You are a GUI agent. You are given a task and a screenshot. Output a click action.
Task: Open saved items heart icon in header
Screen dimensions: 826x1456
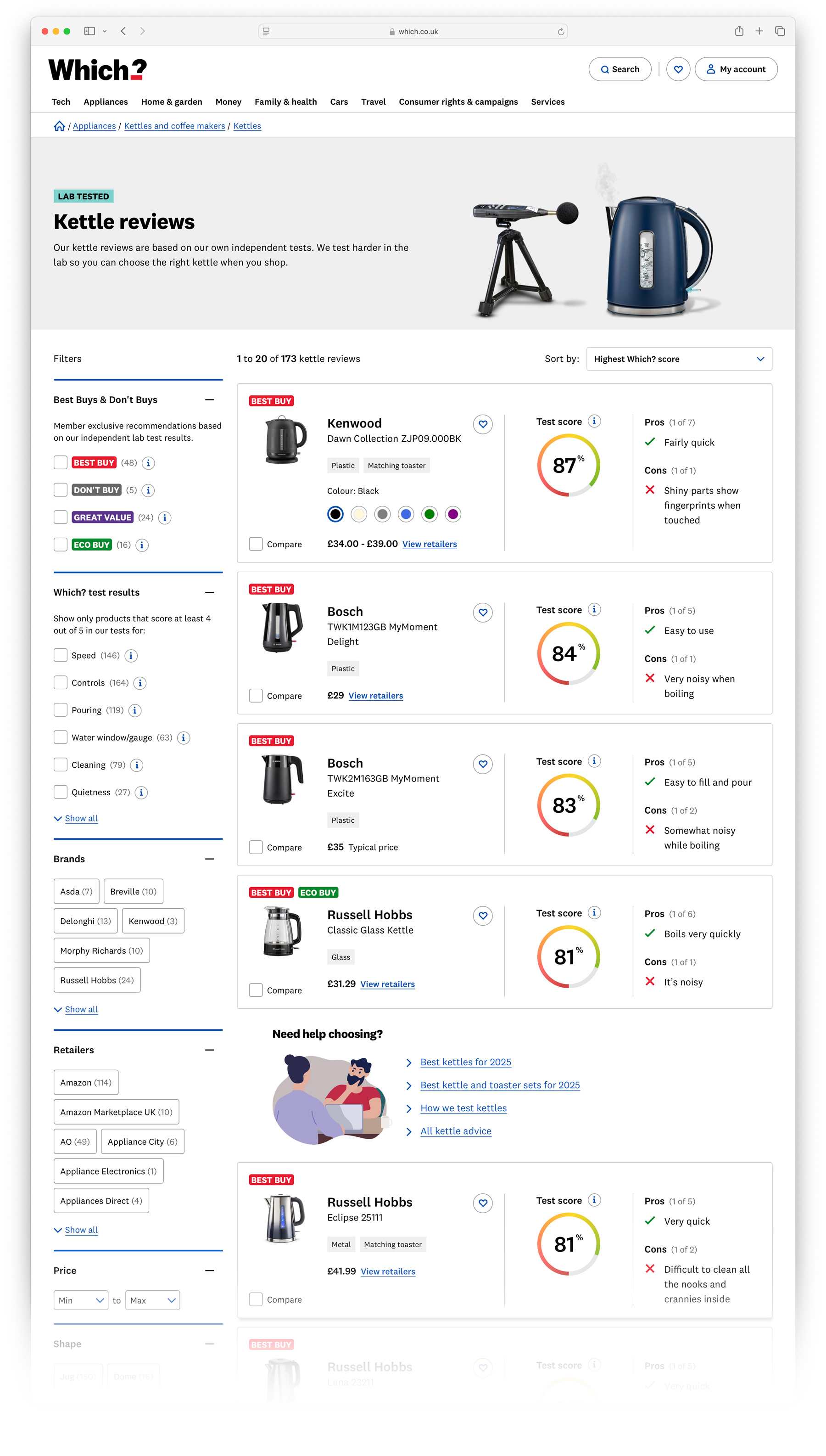click(678, 69)
